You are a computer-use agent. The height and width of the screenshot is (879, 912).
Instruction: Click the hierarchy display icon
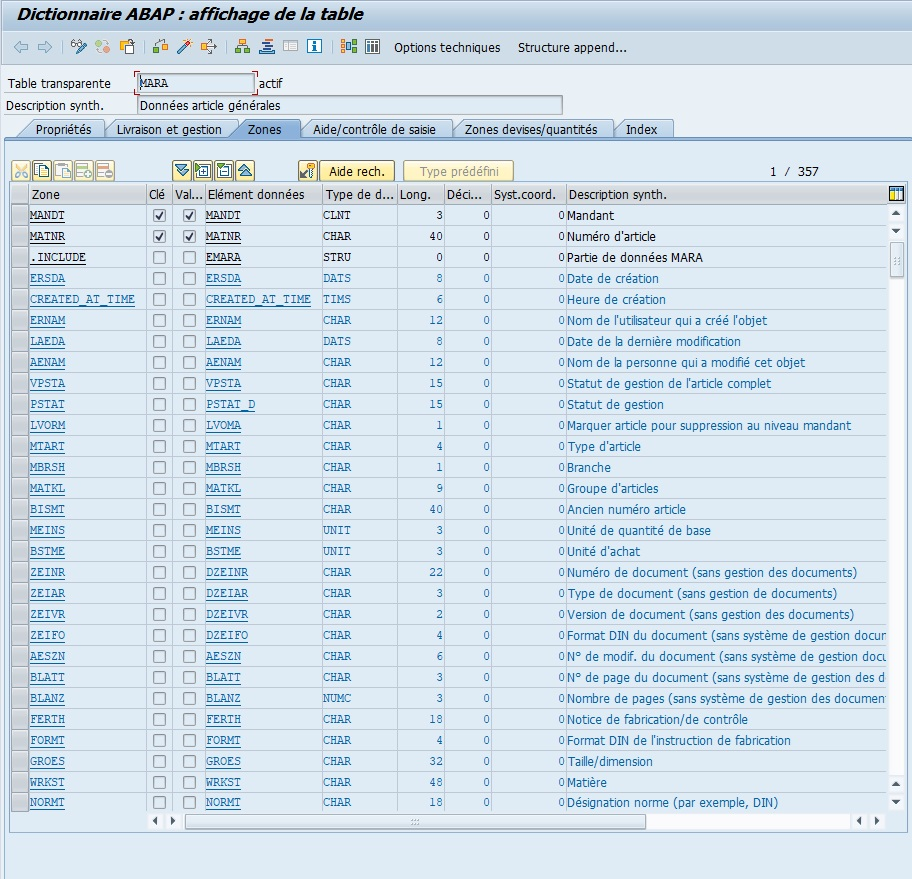pyautogui.click(x=242, y=47)
